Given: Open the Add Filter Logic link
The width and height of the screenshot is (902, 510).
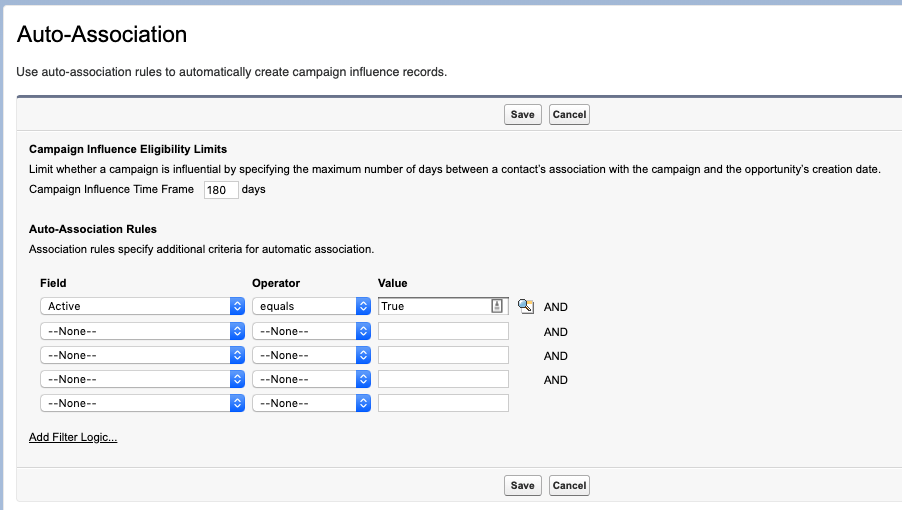Looking at the screenshot, I should (x=73, y=437).
